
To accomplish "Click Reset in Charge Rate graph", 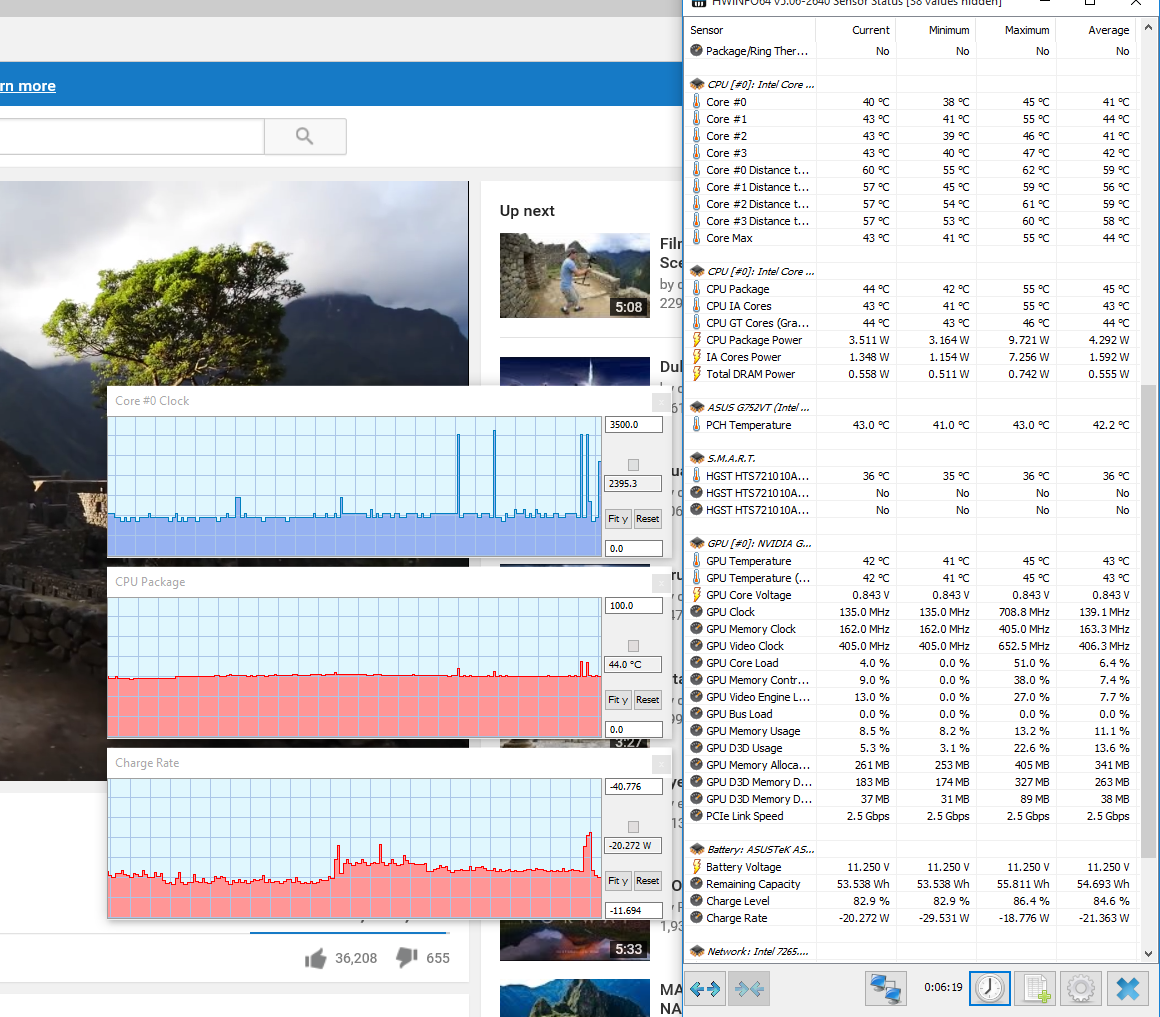I will (x=647, y=881).
